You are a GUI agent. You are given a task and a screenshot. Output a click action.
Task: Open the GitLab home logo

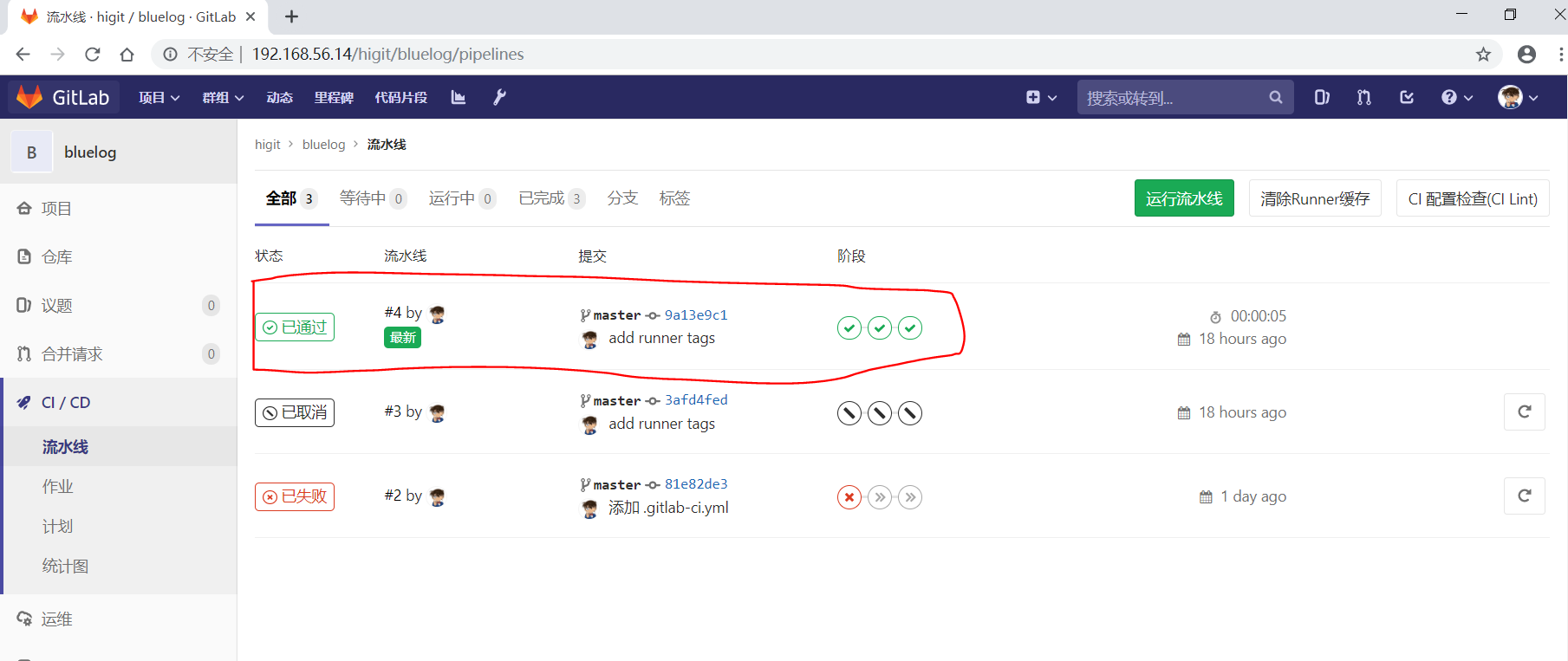click(64, 97)
